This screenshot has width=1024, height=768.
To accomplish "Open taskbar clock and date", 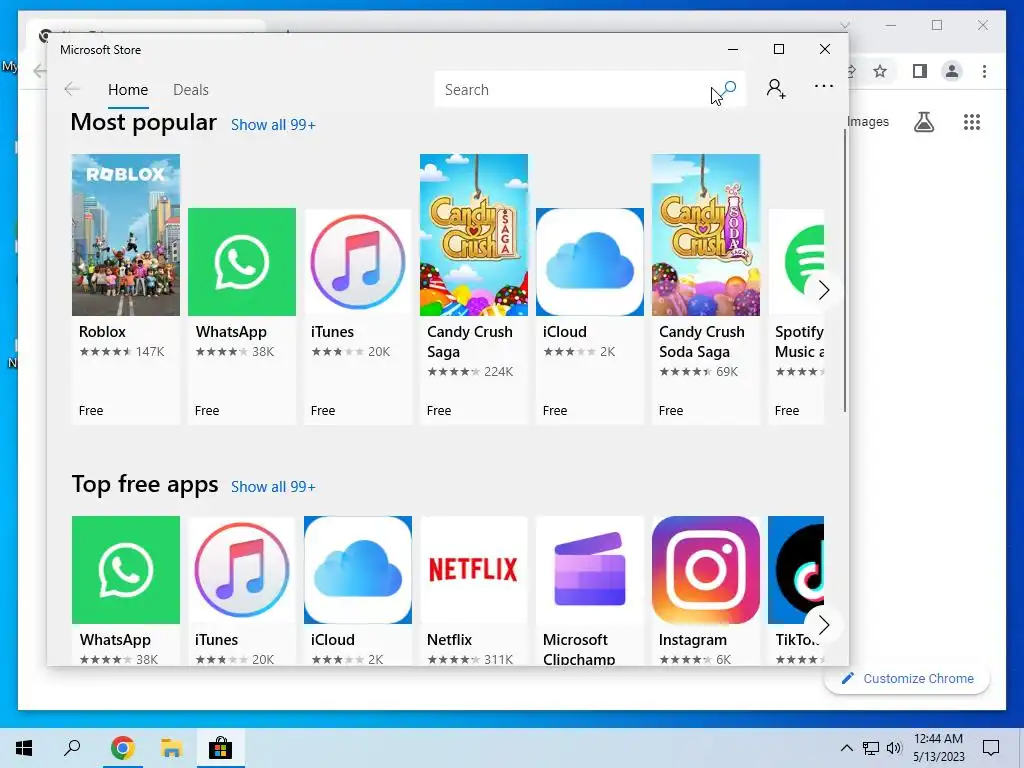I will coord(938,748).
